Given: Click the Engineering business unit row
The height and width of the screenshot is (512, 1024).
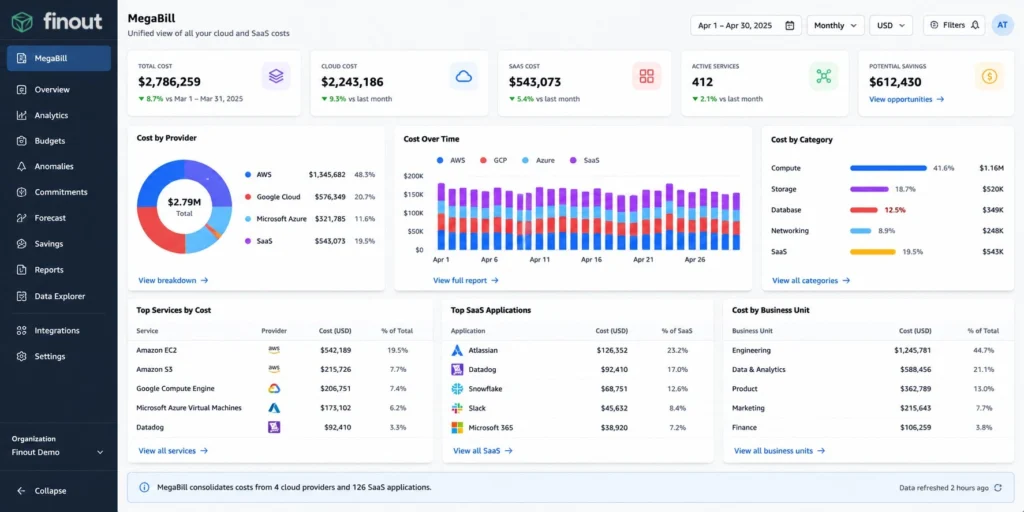Looking at the screenshot, I should click(x=869, y=350).
